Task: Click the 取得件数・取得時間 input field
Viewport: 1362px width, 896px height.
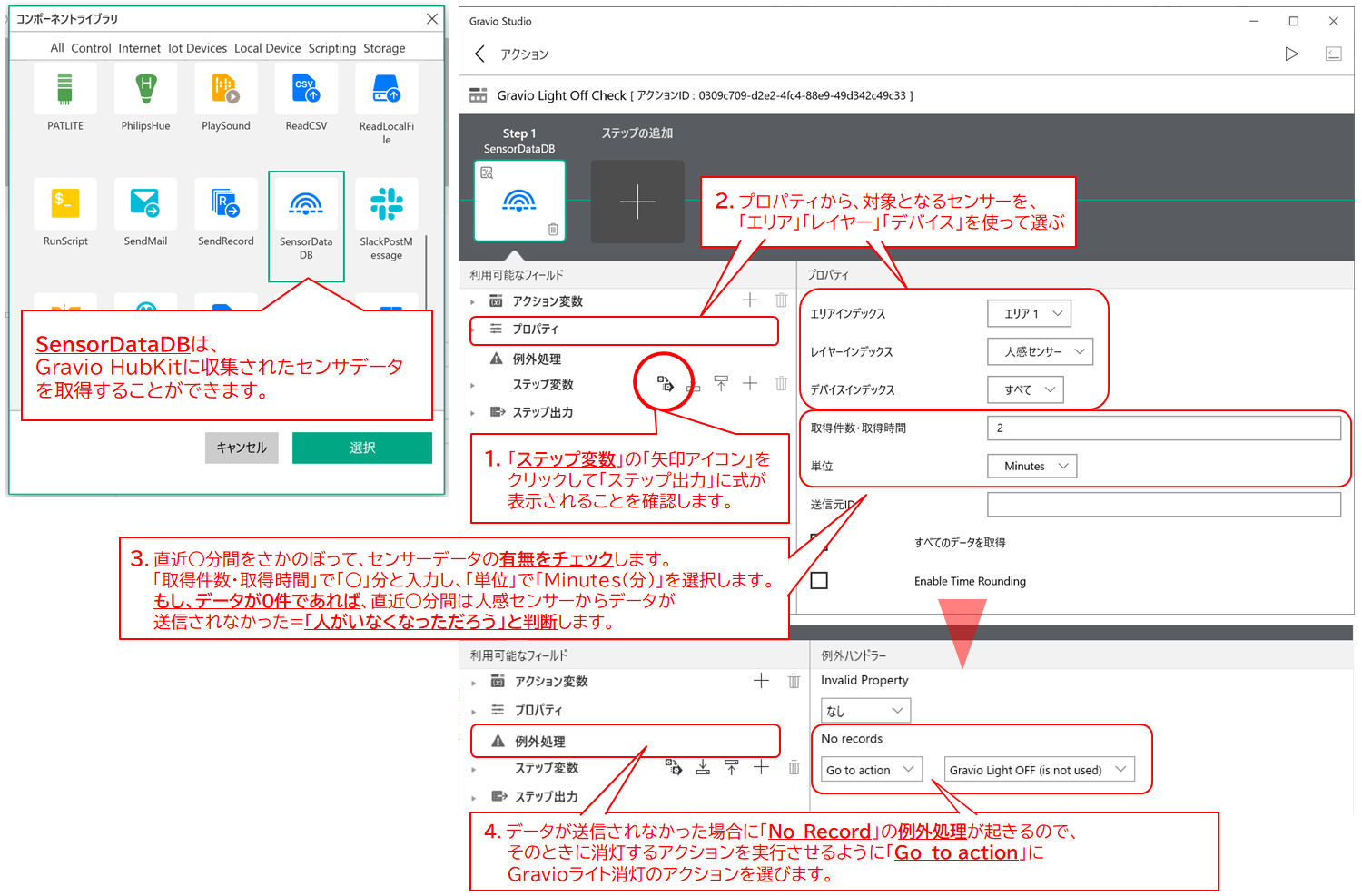Action: point(1163,428)
